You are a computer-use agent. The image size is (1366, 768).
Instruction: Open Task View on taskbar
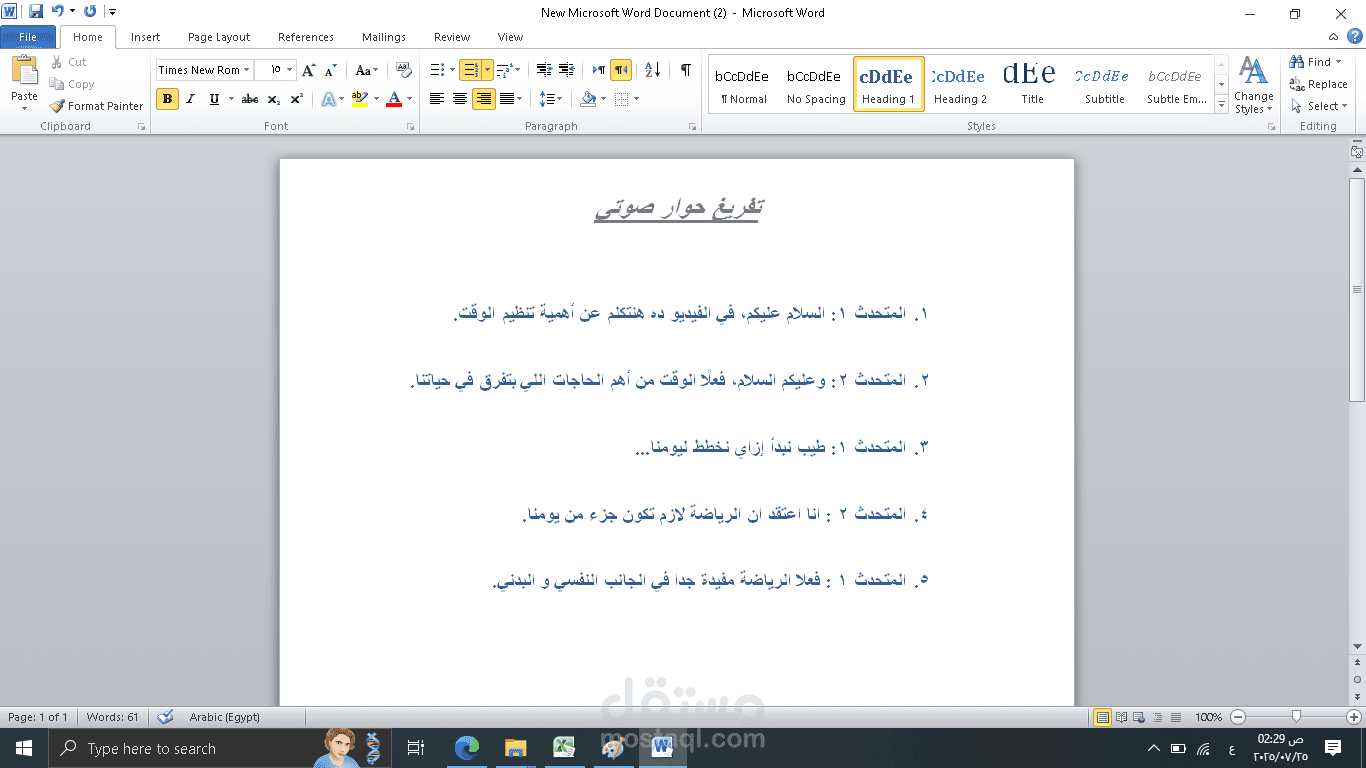(x=416, y=748)
